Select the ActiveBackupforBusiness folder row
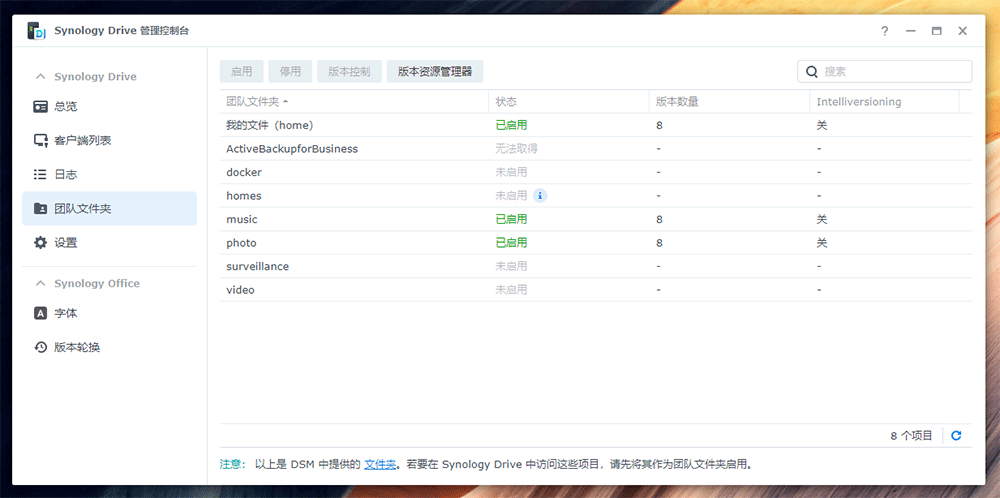The image size is (1000, 498). click(x=292, y=149)
